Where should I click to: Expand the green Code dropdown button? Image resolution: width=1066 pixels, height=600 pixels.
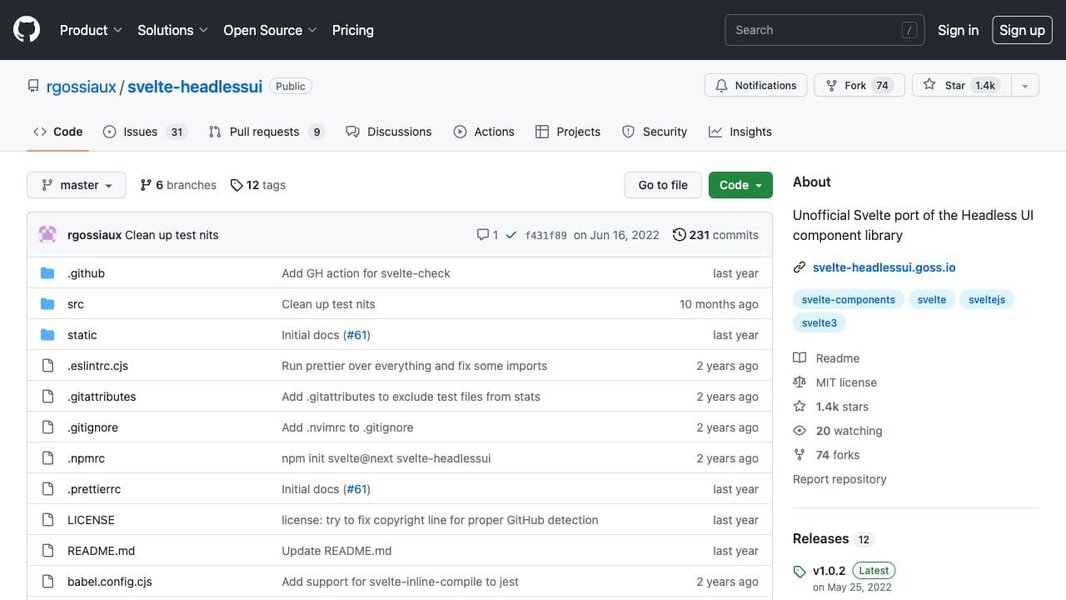point(740,185)
